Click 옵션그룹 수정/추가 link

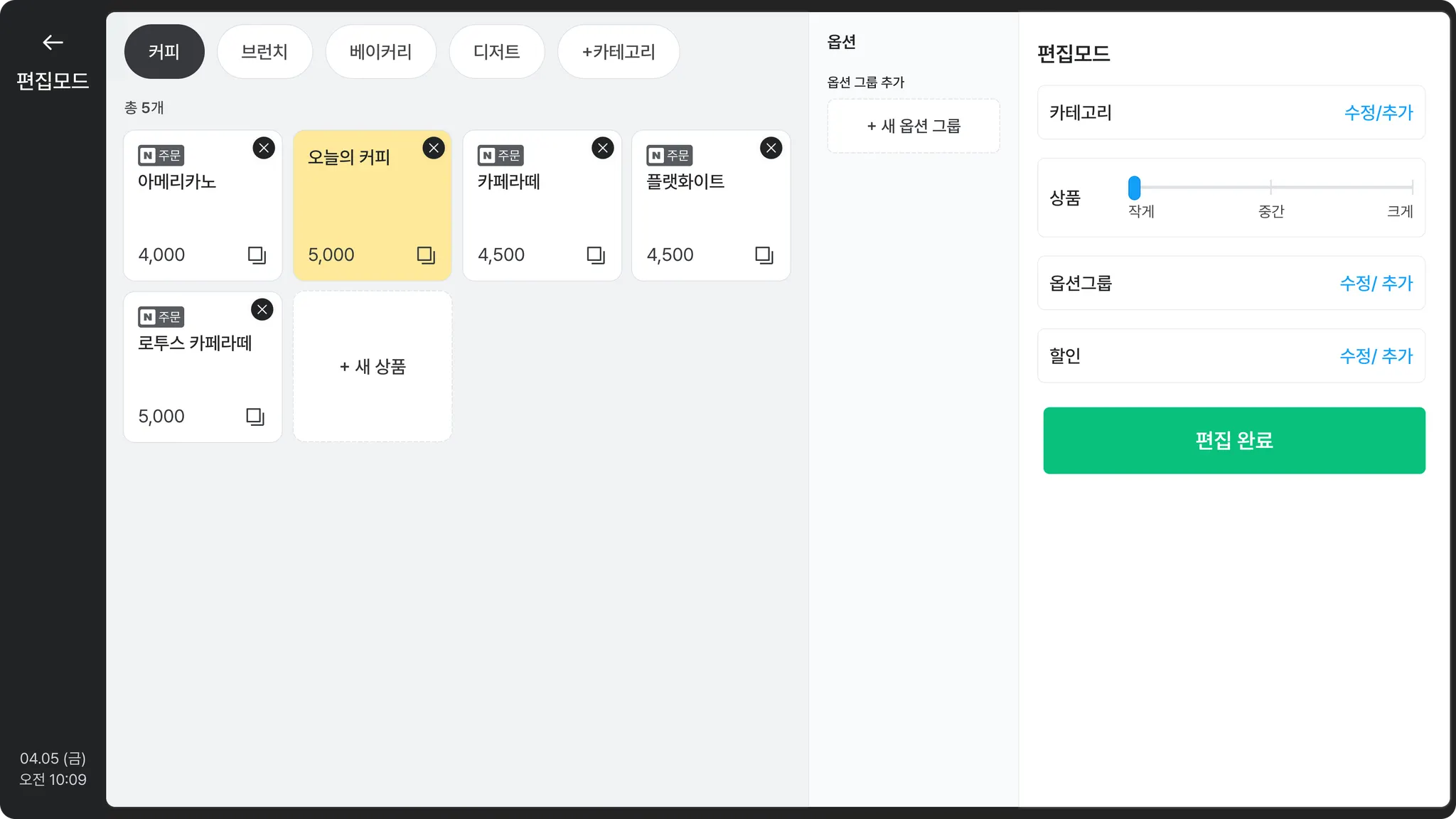click(1376, 283)
